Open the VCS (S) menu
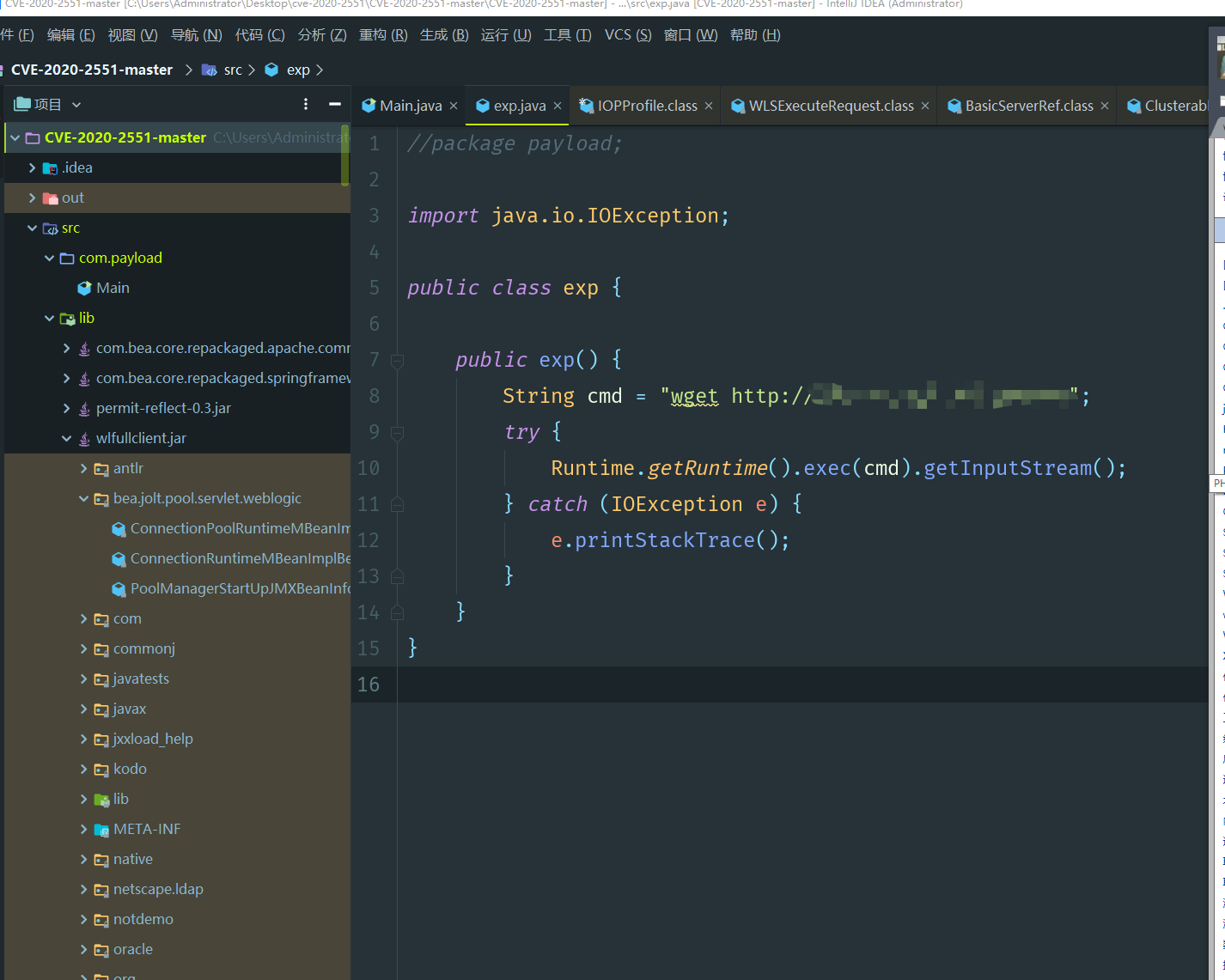This screenshot has width=1225, height=980. point(628,34)
